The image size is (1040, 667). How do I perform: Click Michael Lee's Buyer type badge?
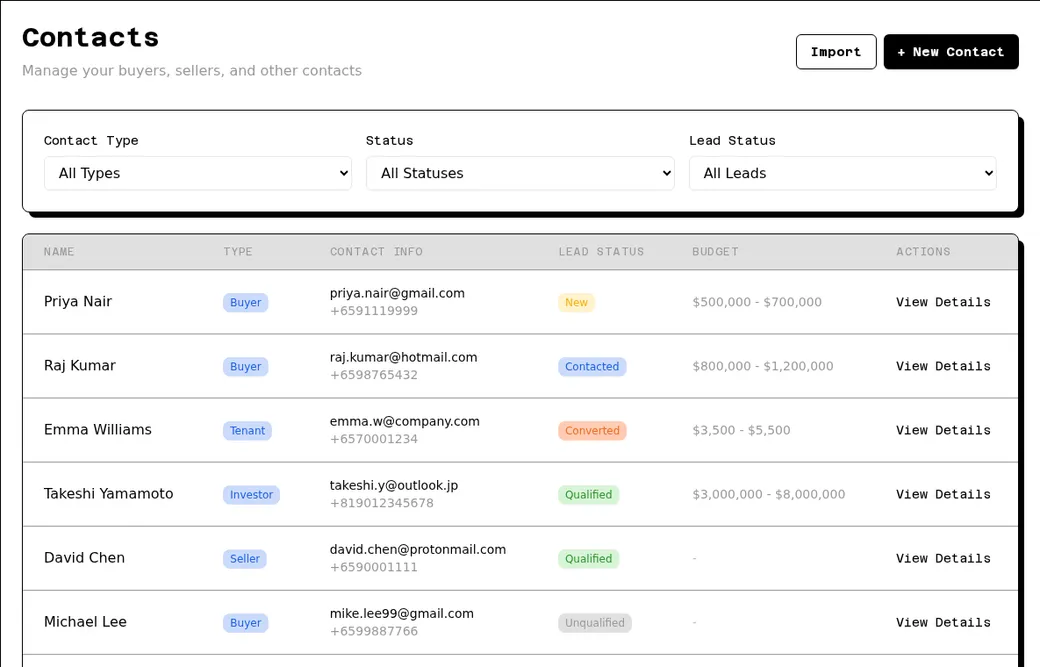coord(245,623)
